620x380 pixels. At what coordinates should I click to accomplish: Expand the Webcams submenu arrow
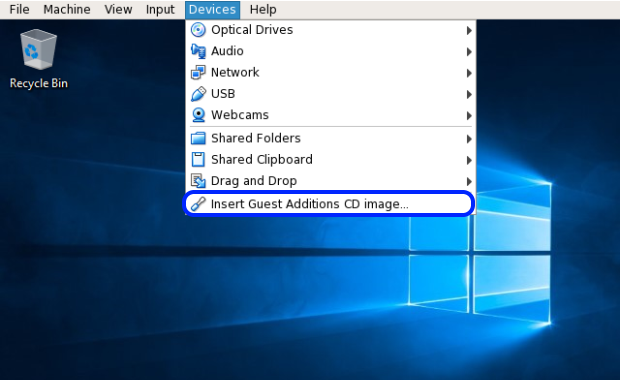(x=469, y=115)
